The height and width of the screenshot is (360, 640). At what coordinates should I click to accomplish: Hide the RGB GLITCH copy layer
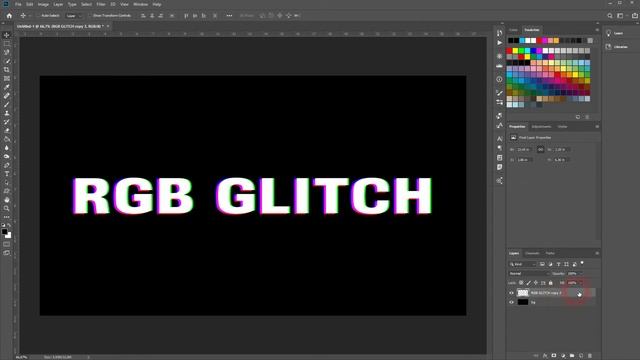511,293
